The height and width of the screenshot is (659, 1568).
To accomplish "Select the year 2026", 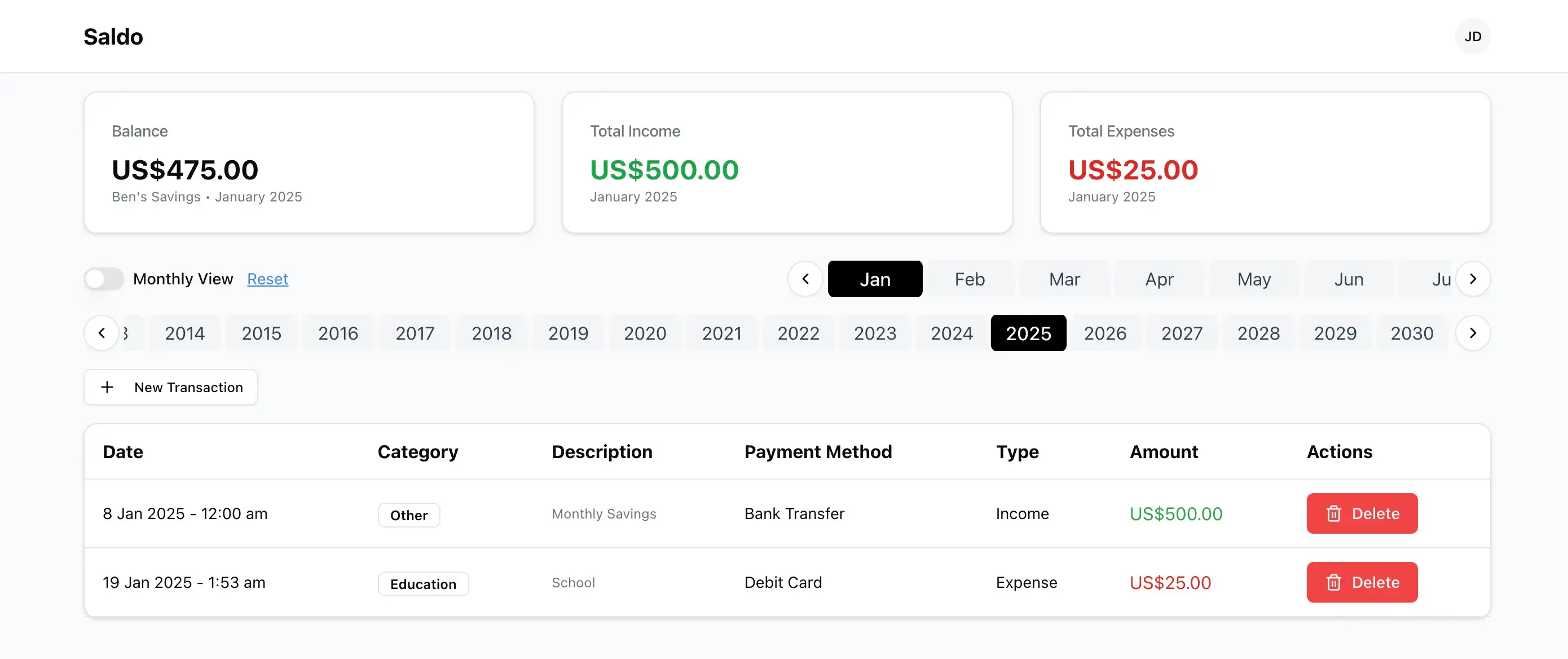I will [x=1105, y=332].
